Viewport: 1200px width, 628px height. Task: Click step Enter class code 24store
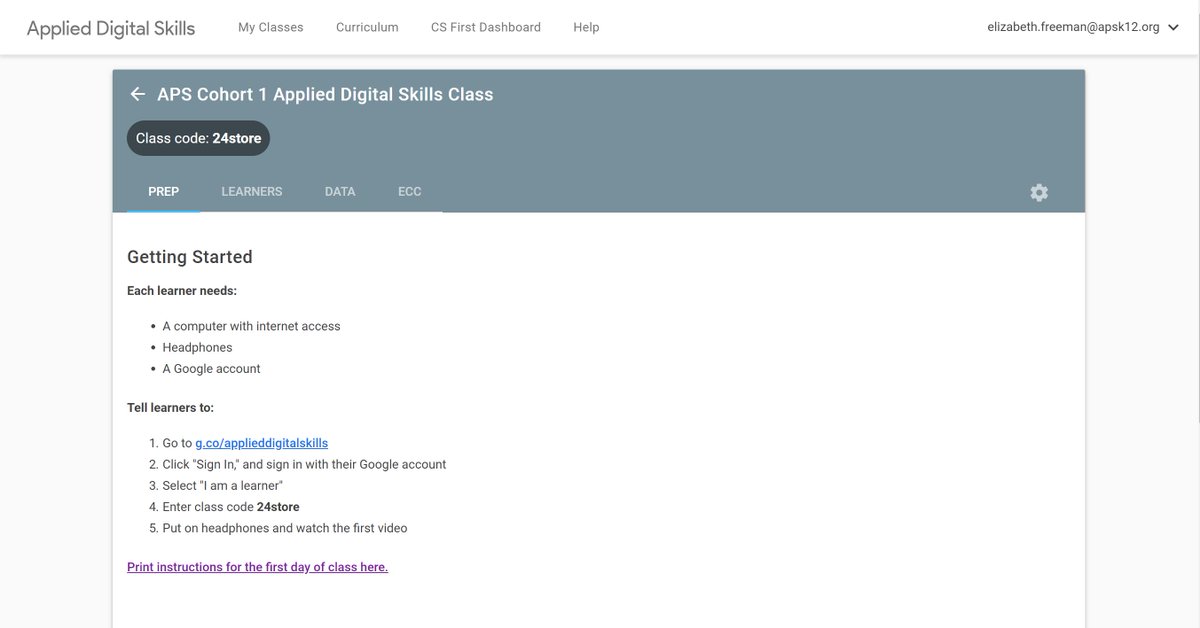(231, 506)
